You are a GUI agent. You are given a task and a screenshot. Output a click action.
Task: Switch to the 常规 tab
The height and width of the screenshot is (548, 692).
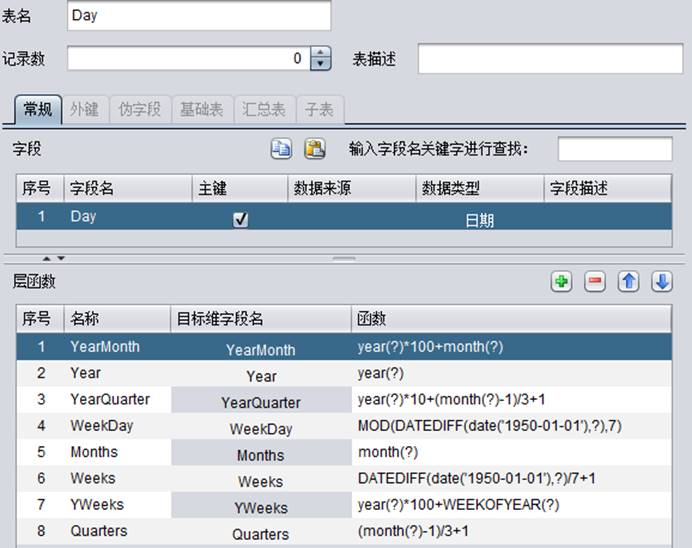point(38,109)
